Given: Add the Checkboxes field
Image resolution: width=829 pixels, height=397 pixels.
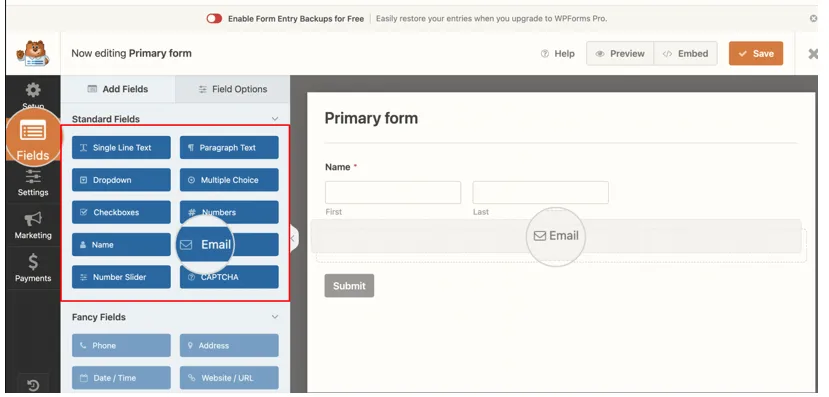Looking at the screenshot, I should (121, 212).
